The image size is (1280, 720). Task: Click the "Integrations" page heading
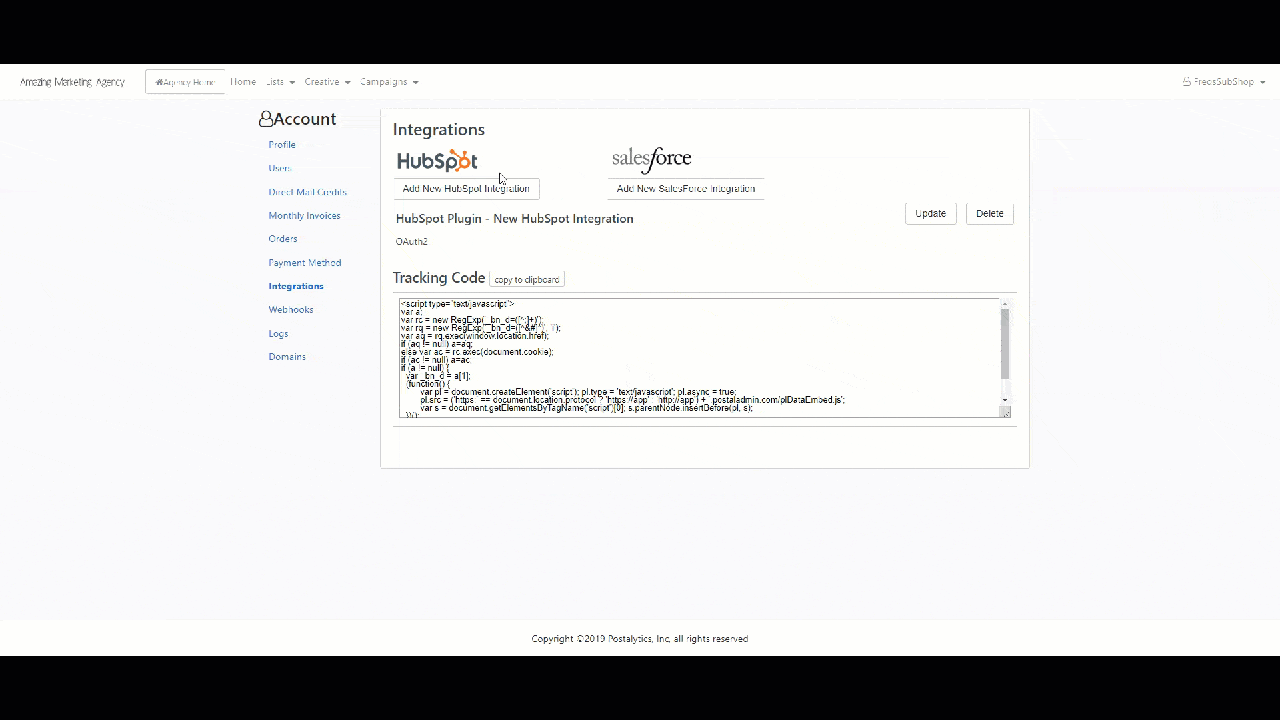439,130
